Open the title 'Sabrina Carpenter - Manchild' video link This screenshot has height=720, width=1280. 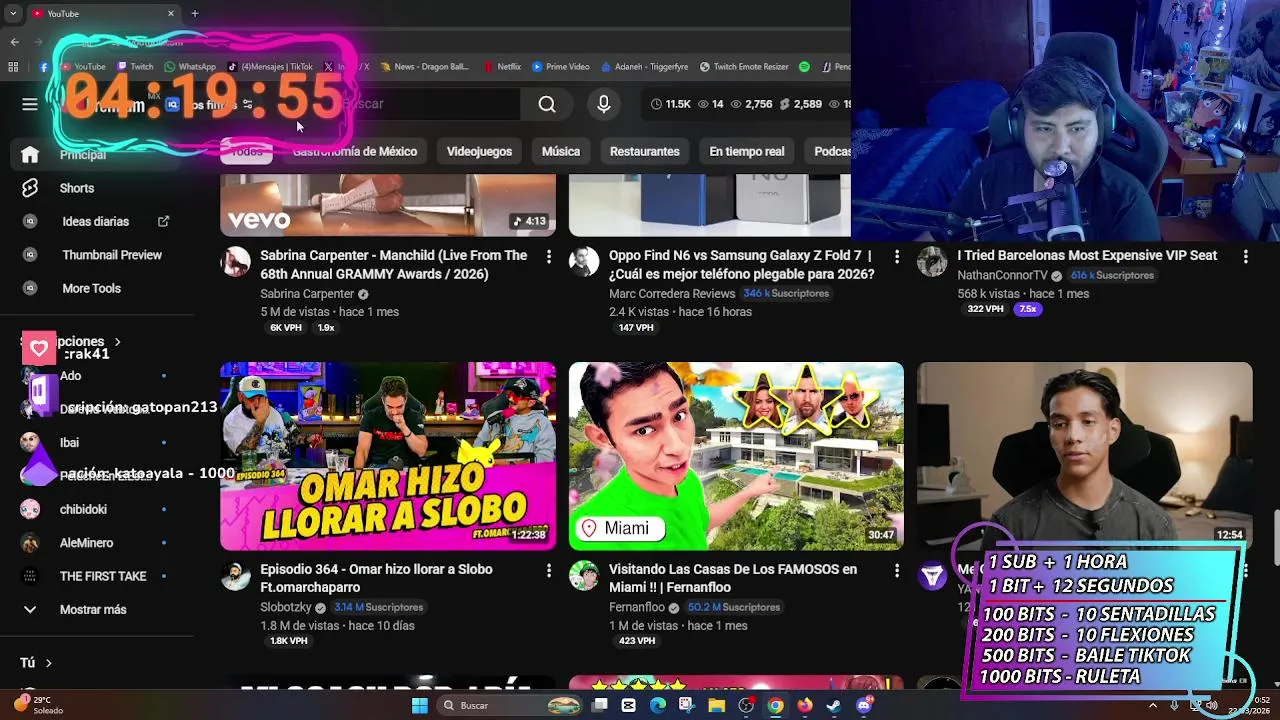tap(394, 264)
